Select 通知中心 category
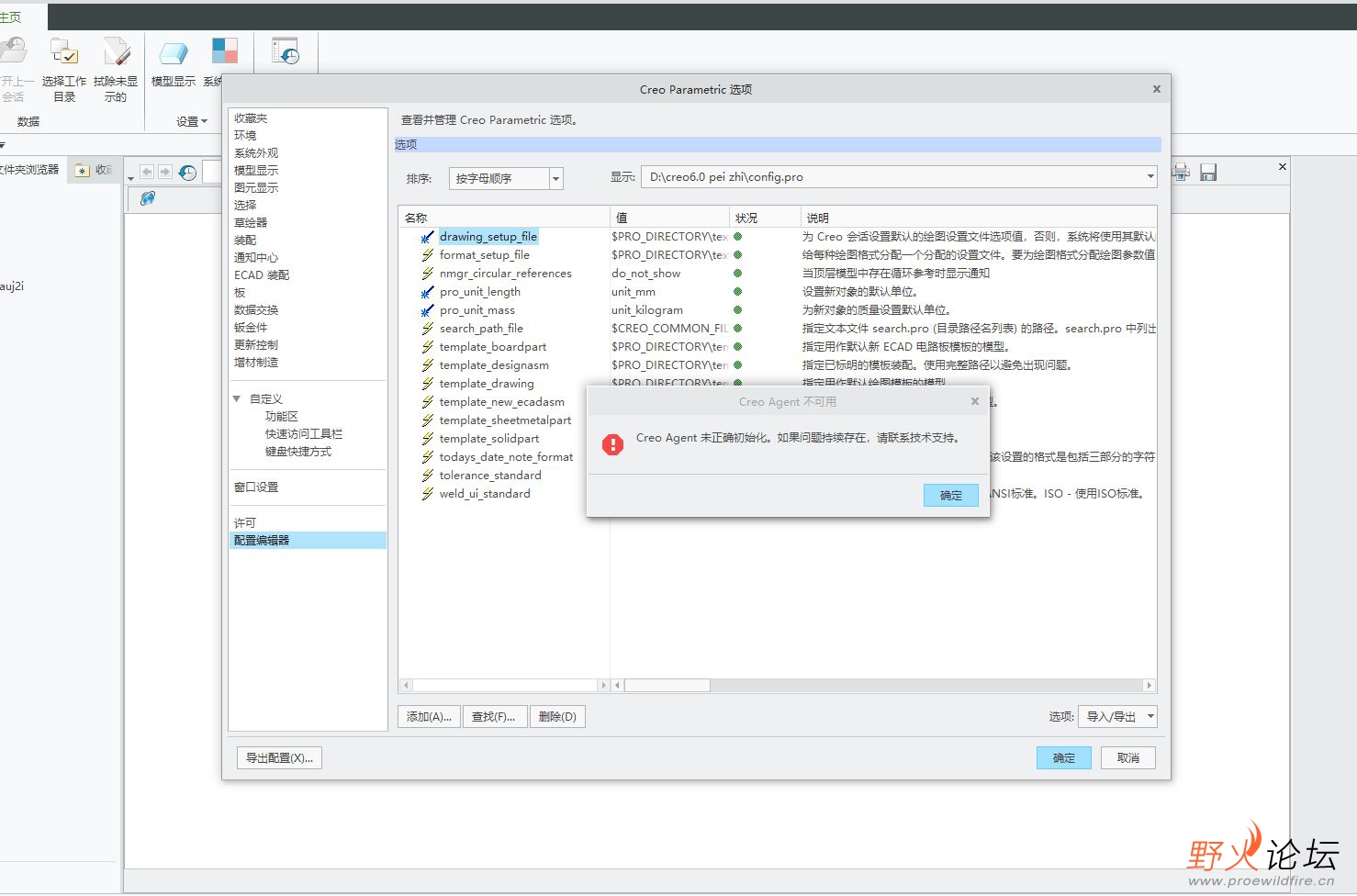Image resolution: width=1357 pixels, height=896 pixels. (x=256, y=258)
